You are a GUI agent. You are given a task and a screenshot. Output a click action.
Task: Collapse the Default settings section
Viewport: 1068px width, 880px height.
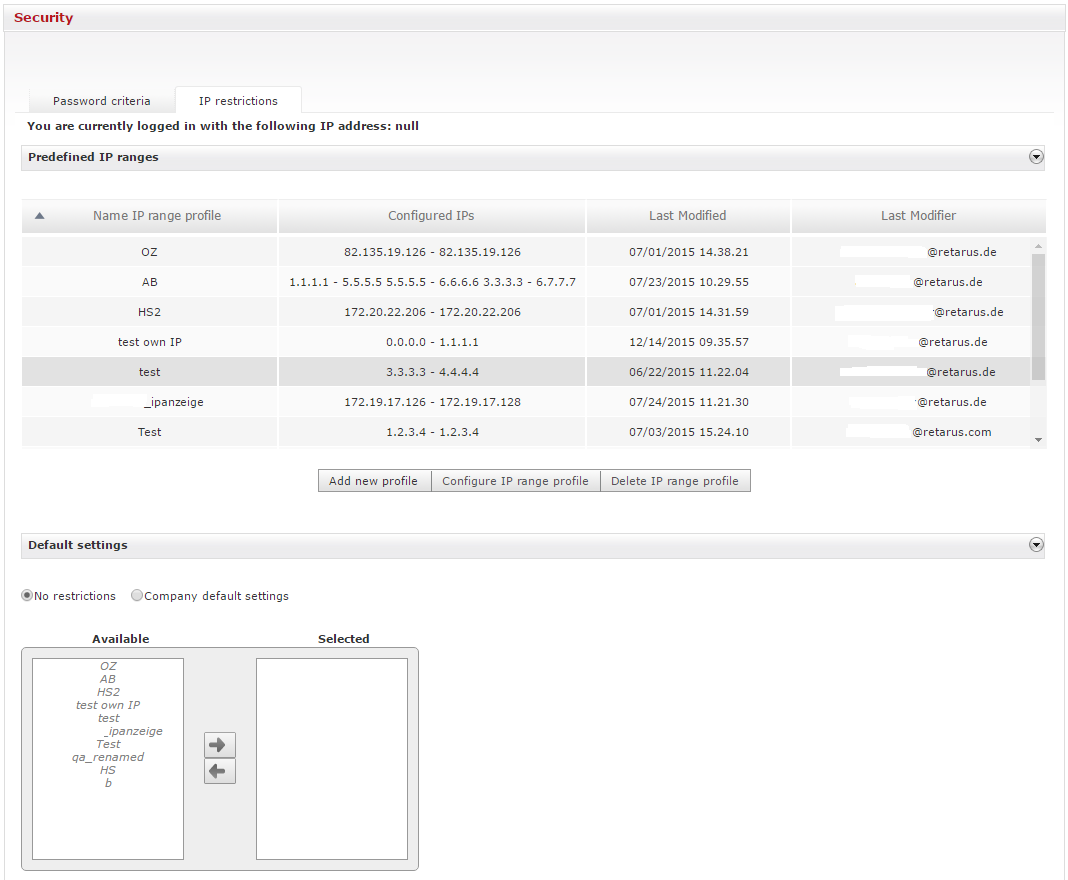pos(1036,545)
